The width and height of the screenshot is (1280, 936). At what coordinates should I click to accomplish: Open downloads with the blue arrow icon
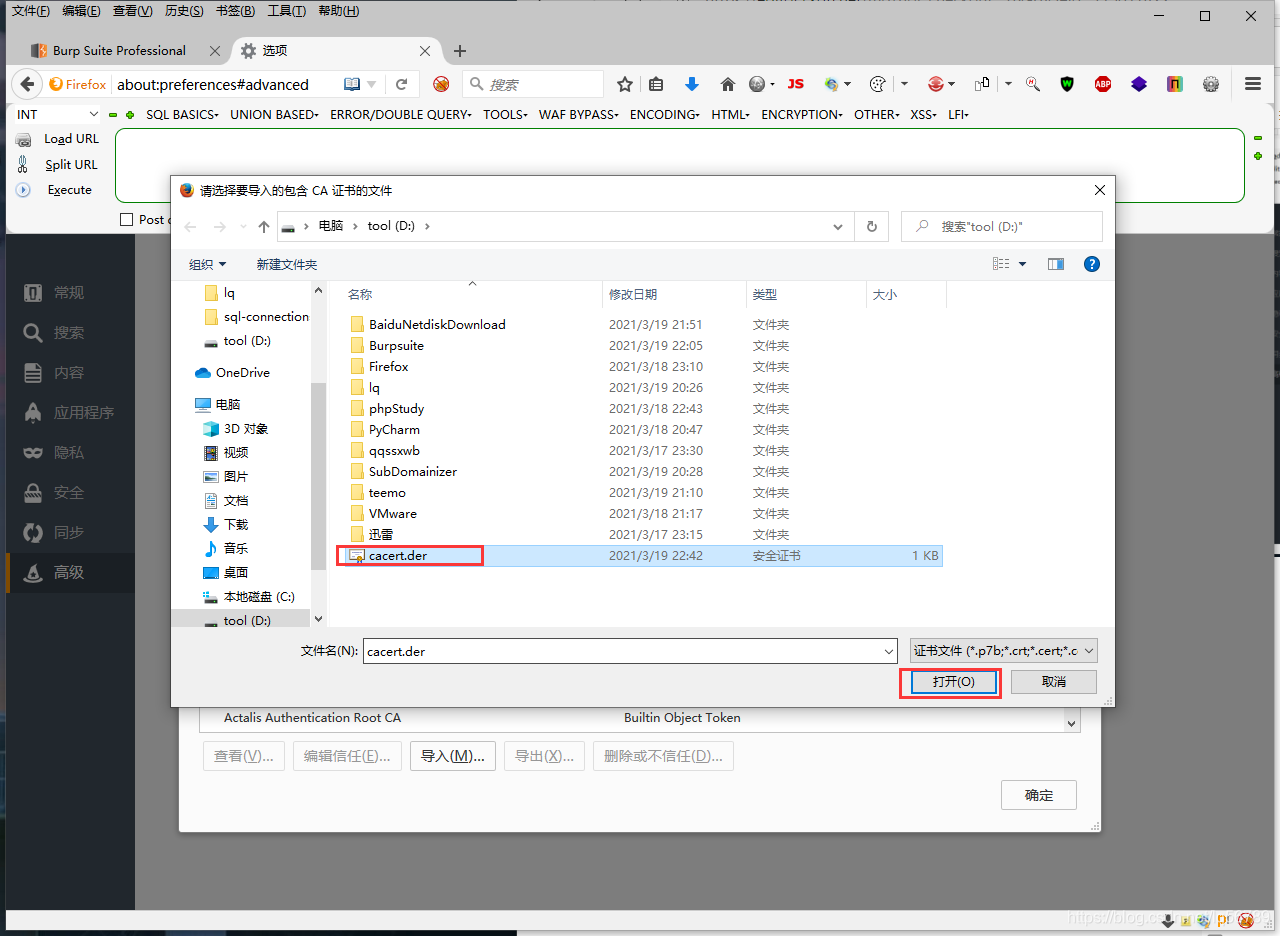691,85
